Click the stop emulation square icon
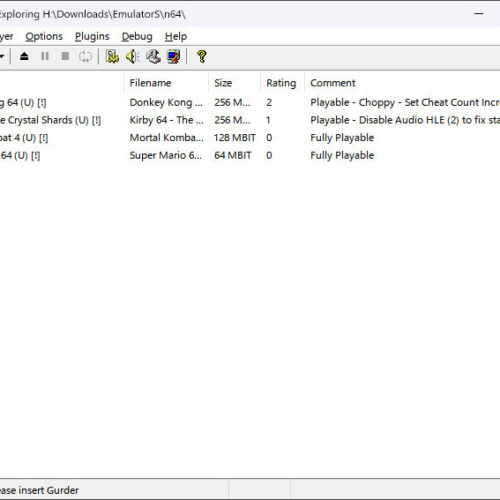This screenshot has height=500, width=500. 65,56
